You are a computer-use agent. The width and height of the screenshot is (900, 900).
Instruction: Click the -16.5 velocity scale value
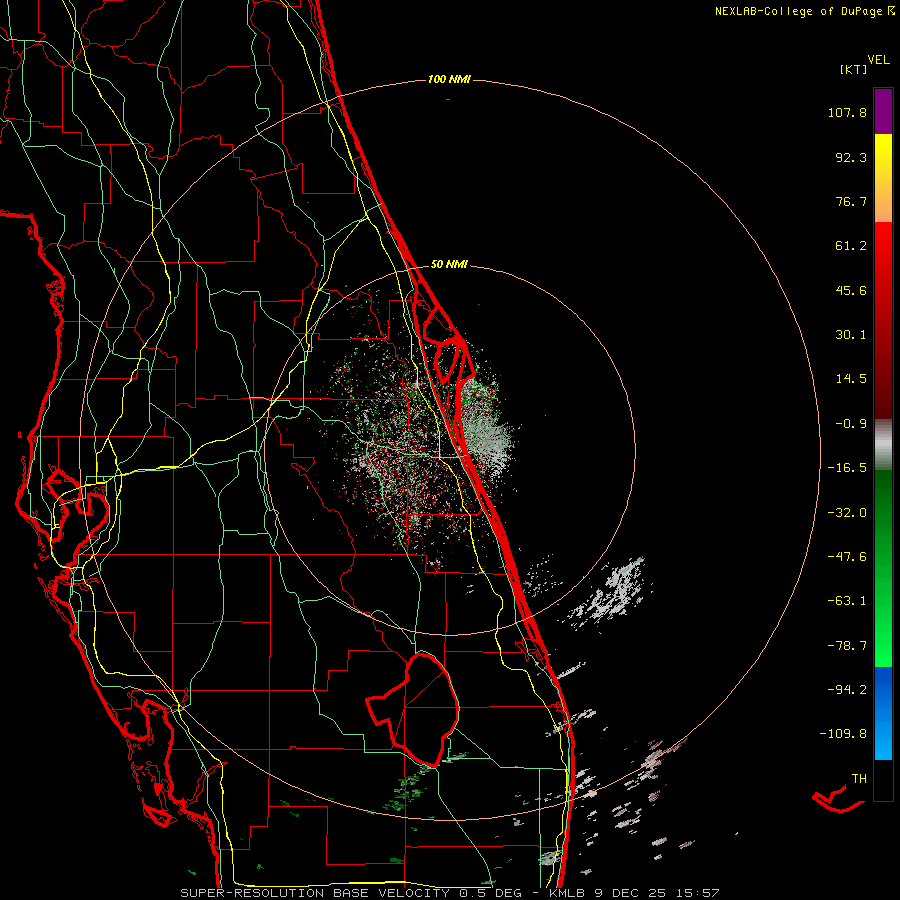pos(847,468)
